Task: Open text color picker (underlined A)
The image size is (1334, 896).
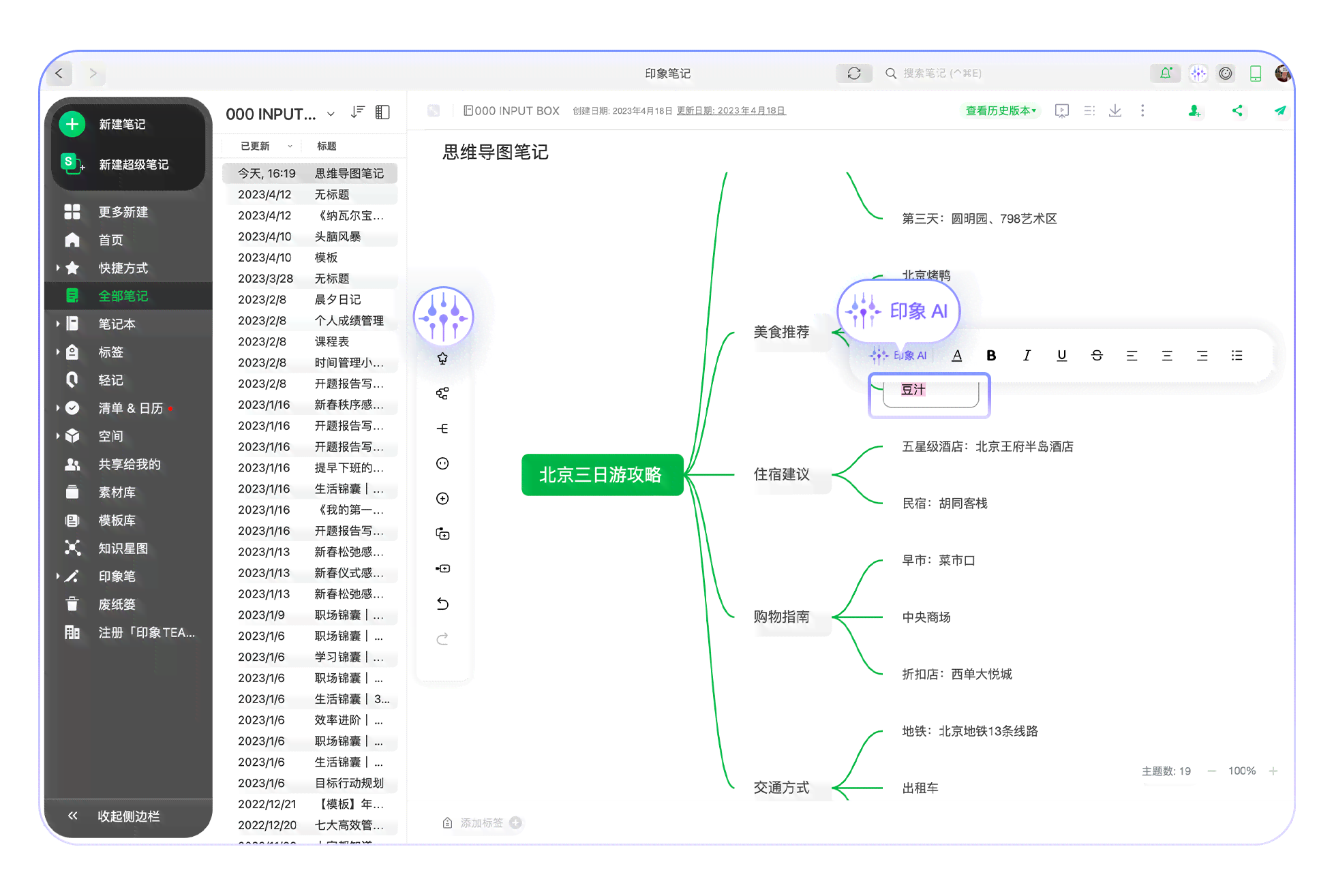Action: pyautogui.click(x=956, y=355)
